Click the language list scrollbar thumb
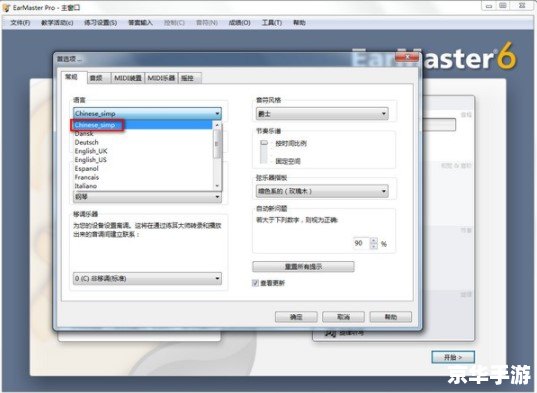 click(x=217, y=144)
